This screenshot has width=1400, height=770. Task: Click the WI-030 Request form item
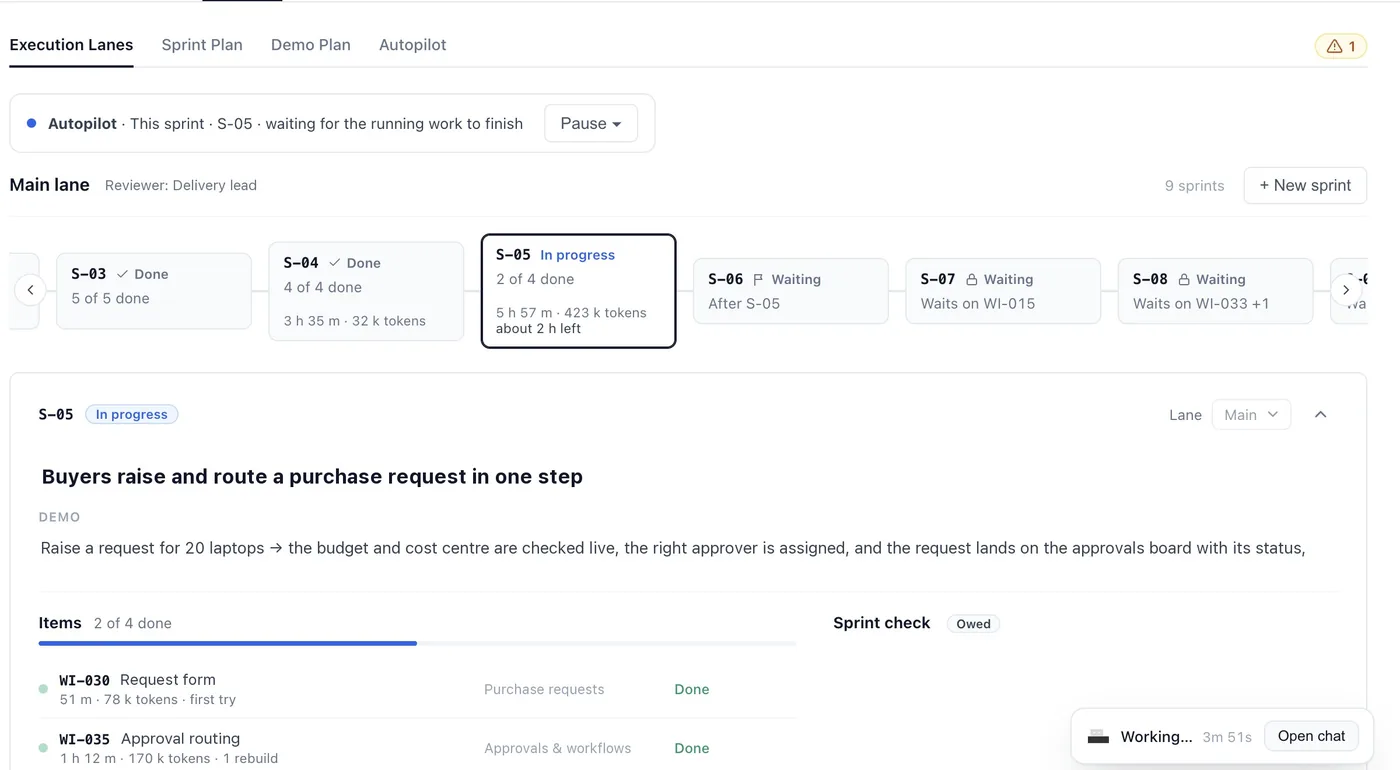coord(417,689)
